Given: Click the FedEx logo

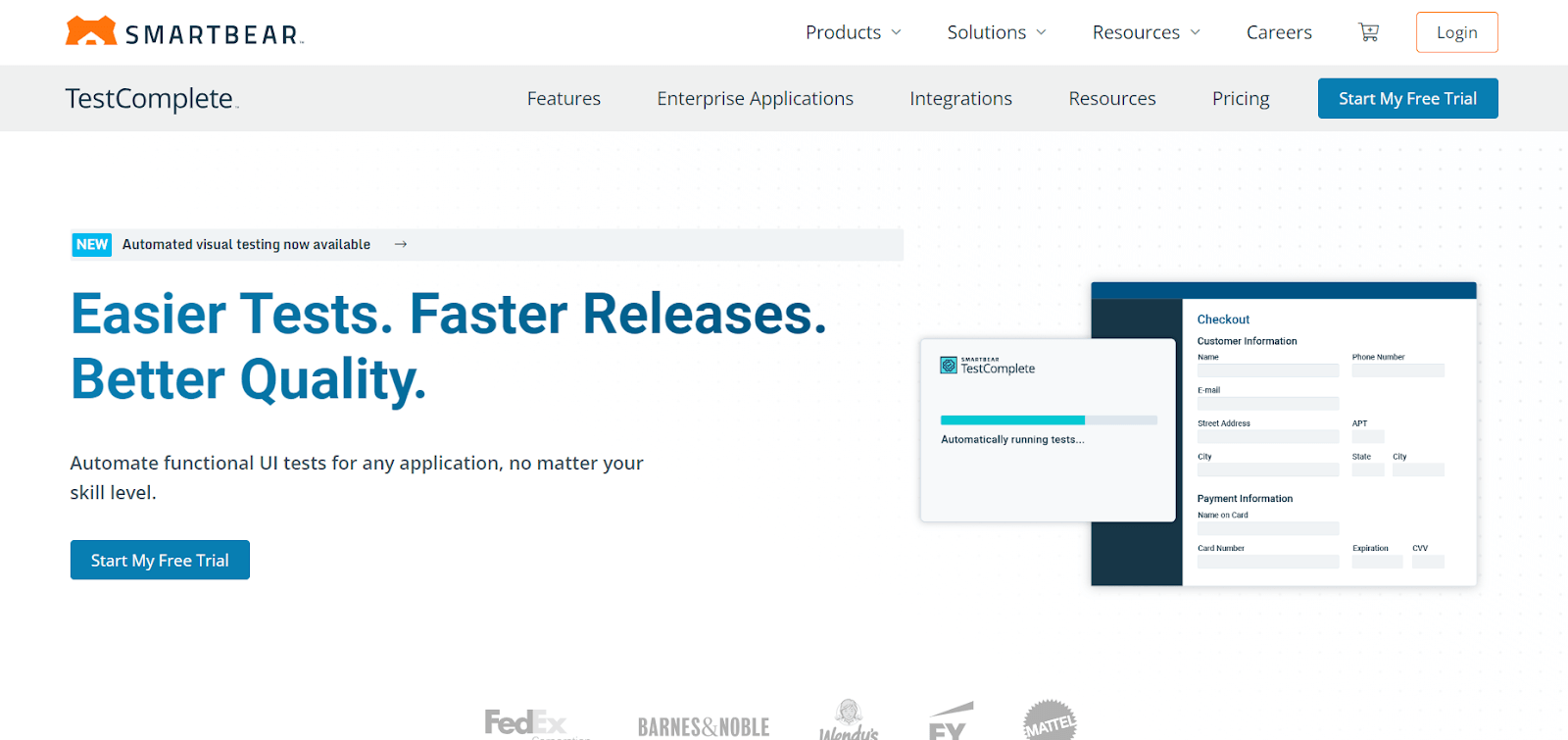Looking at the screenshot, I should tap(537, 723).
